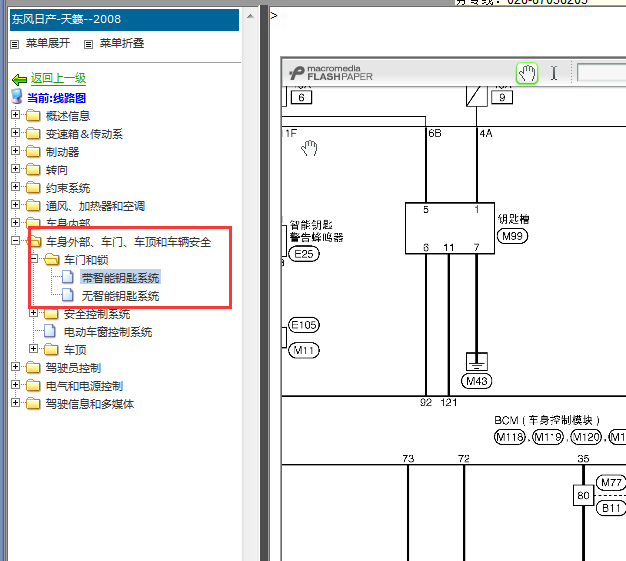Viewport: 626px width, 561px height.
Task: Select the FlashPaper hand pan tool
Action: point(527,73)
